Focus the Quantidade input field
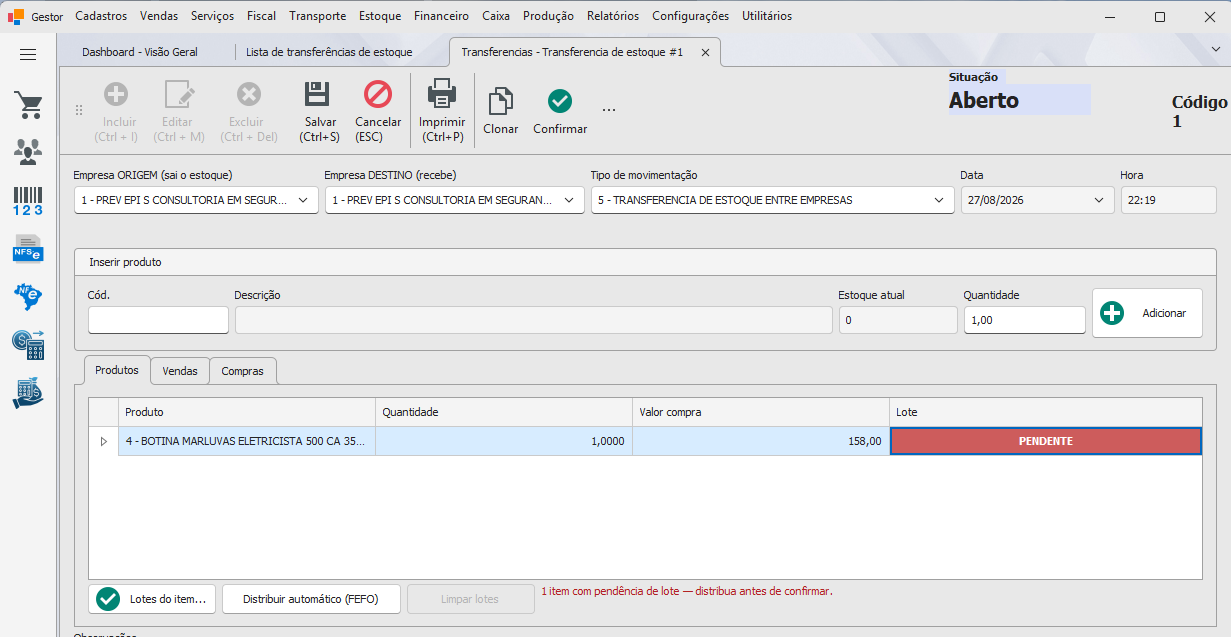 click(x=1024, y=320)
